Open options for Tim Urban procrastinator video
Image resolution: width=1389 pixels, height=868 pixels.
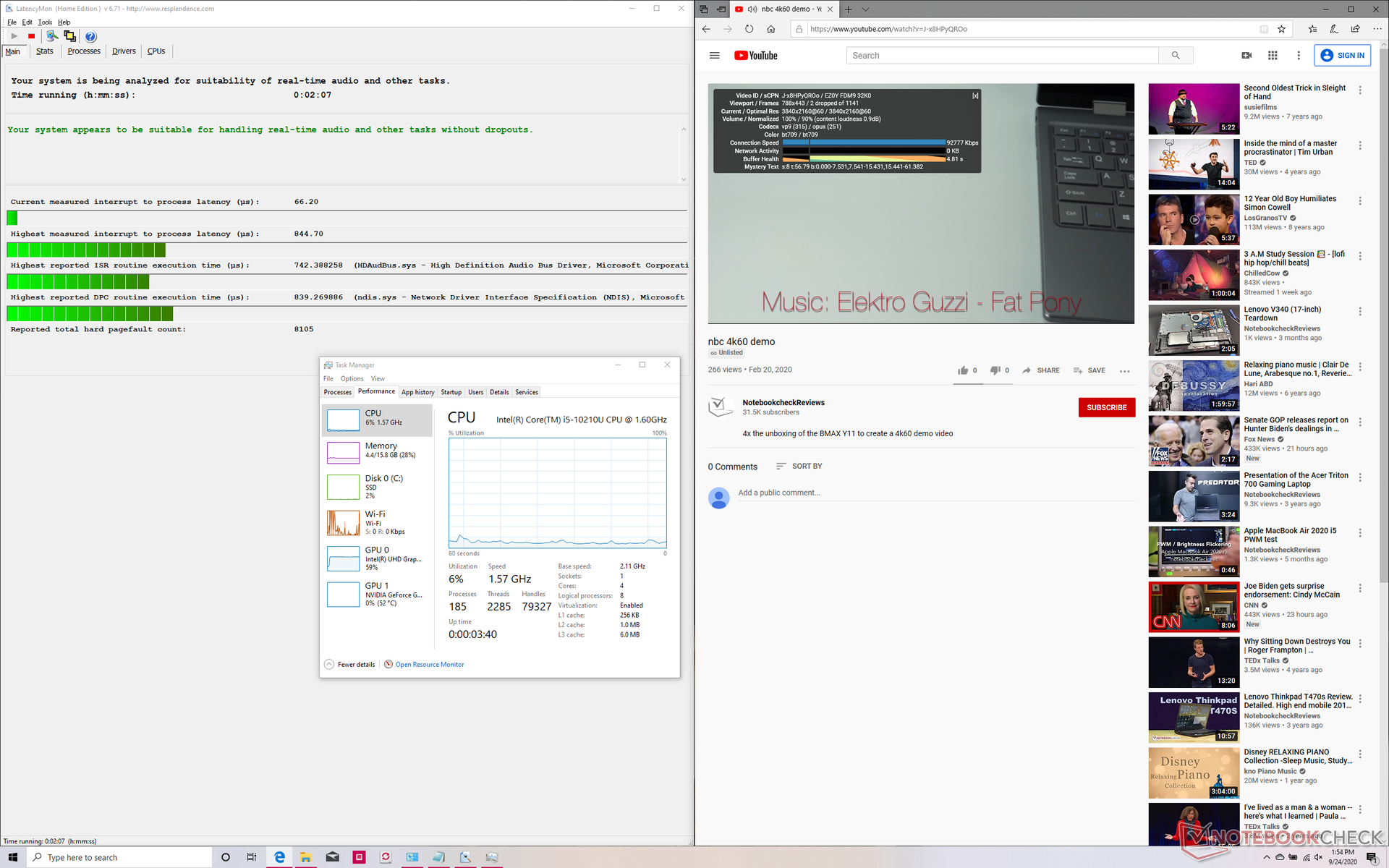1360,145
